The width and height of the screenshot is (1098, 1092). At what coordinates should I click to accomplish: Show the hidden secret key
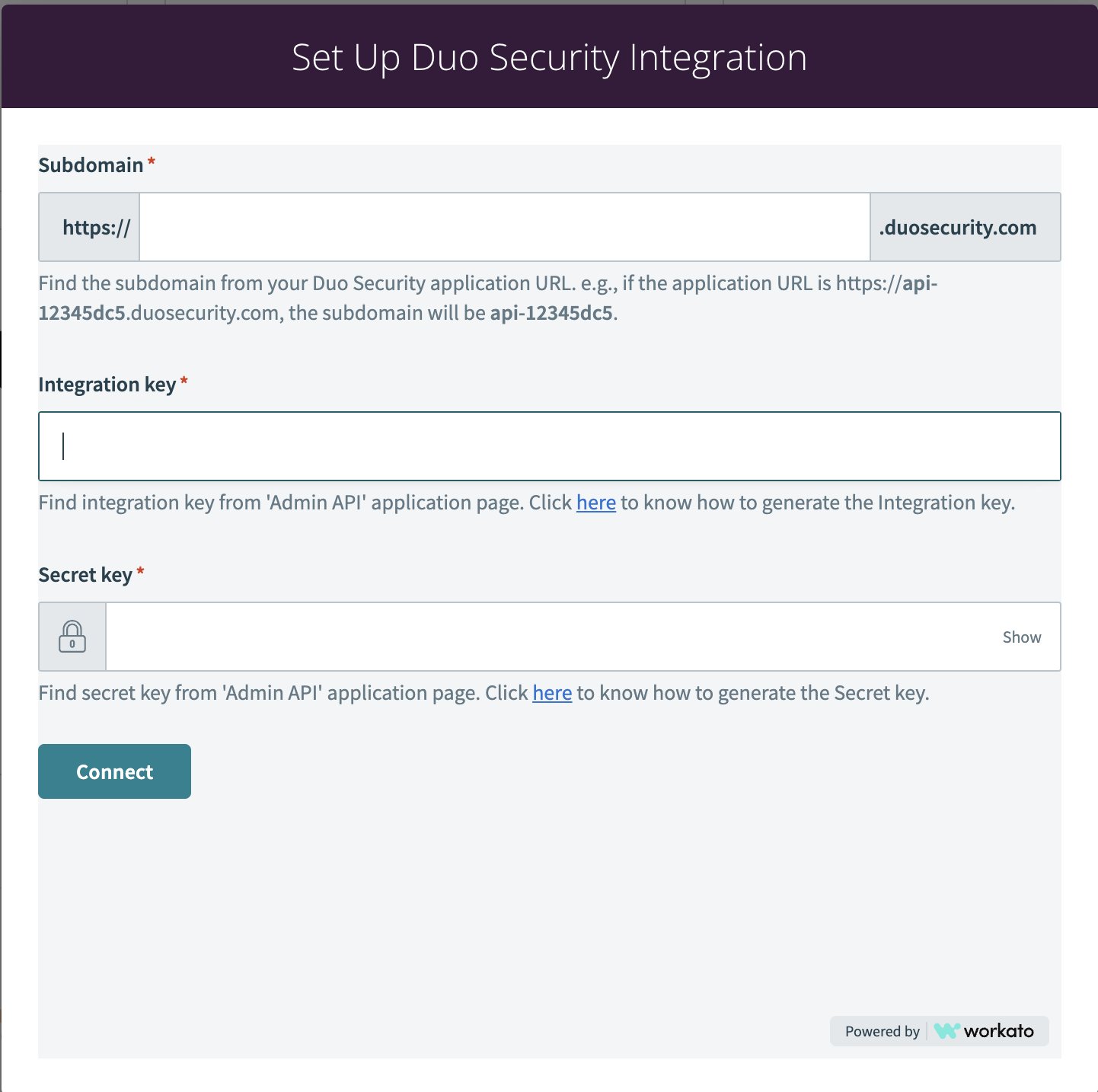coord(1021,637)
